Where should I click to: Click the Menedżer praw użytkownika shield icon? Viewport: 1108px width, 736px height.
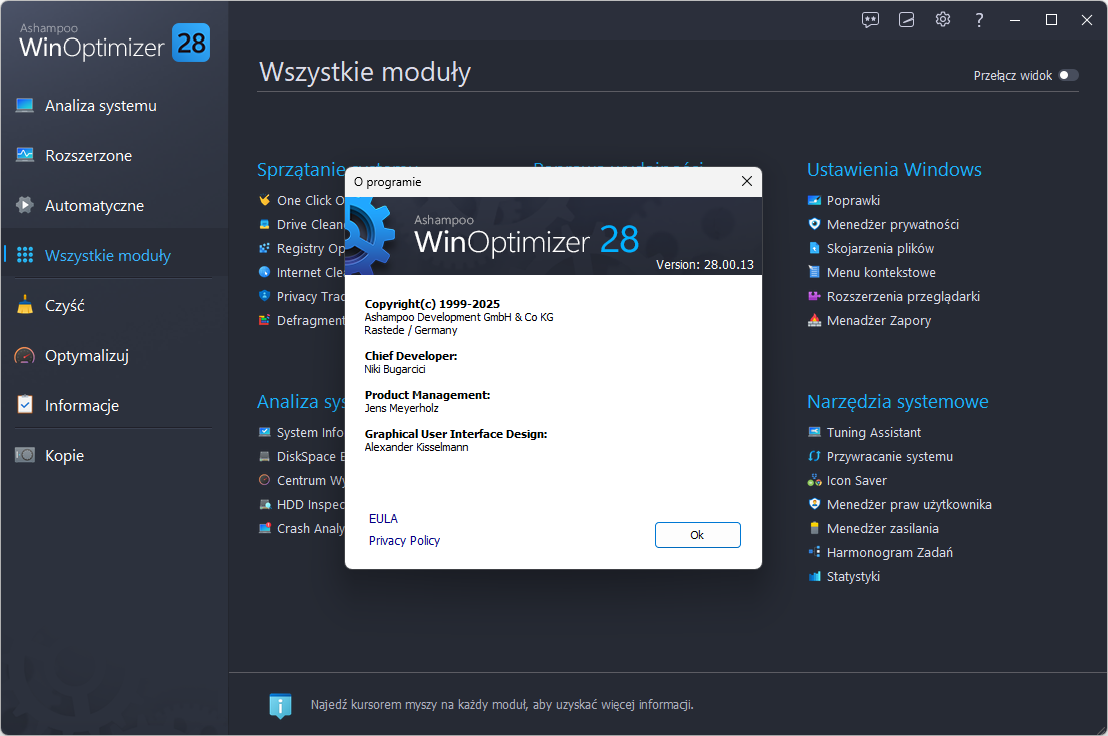(x=814, y=504)
